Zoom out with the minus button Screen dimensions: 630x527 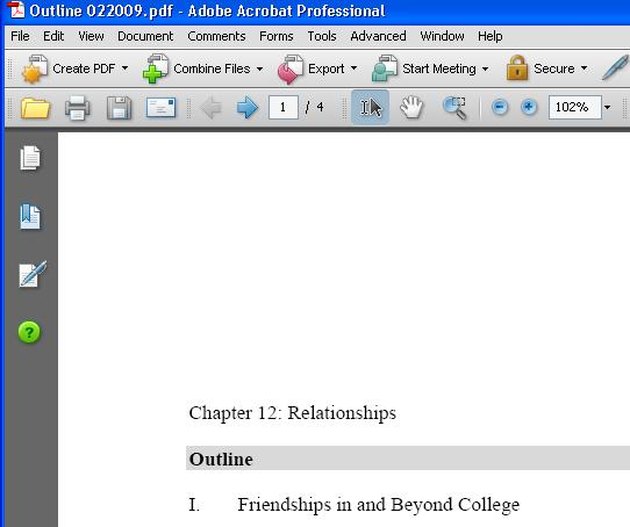click(x=500, y=107)
